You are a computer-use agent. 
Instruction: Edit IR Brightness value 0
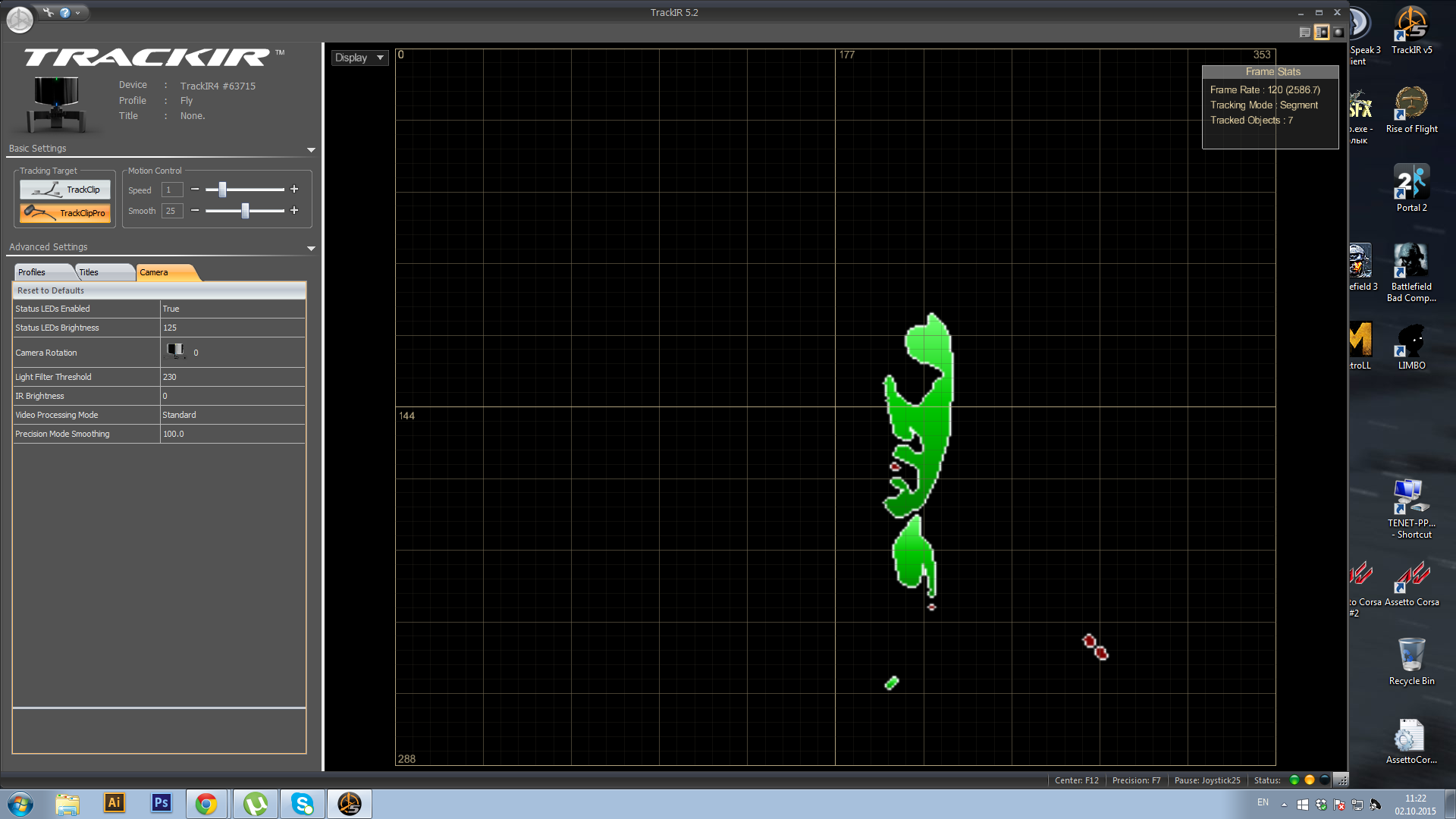click(x=232, y=396)
